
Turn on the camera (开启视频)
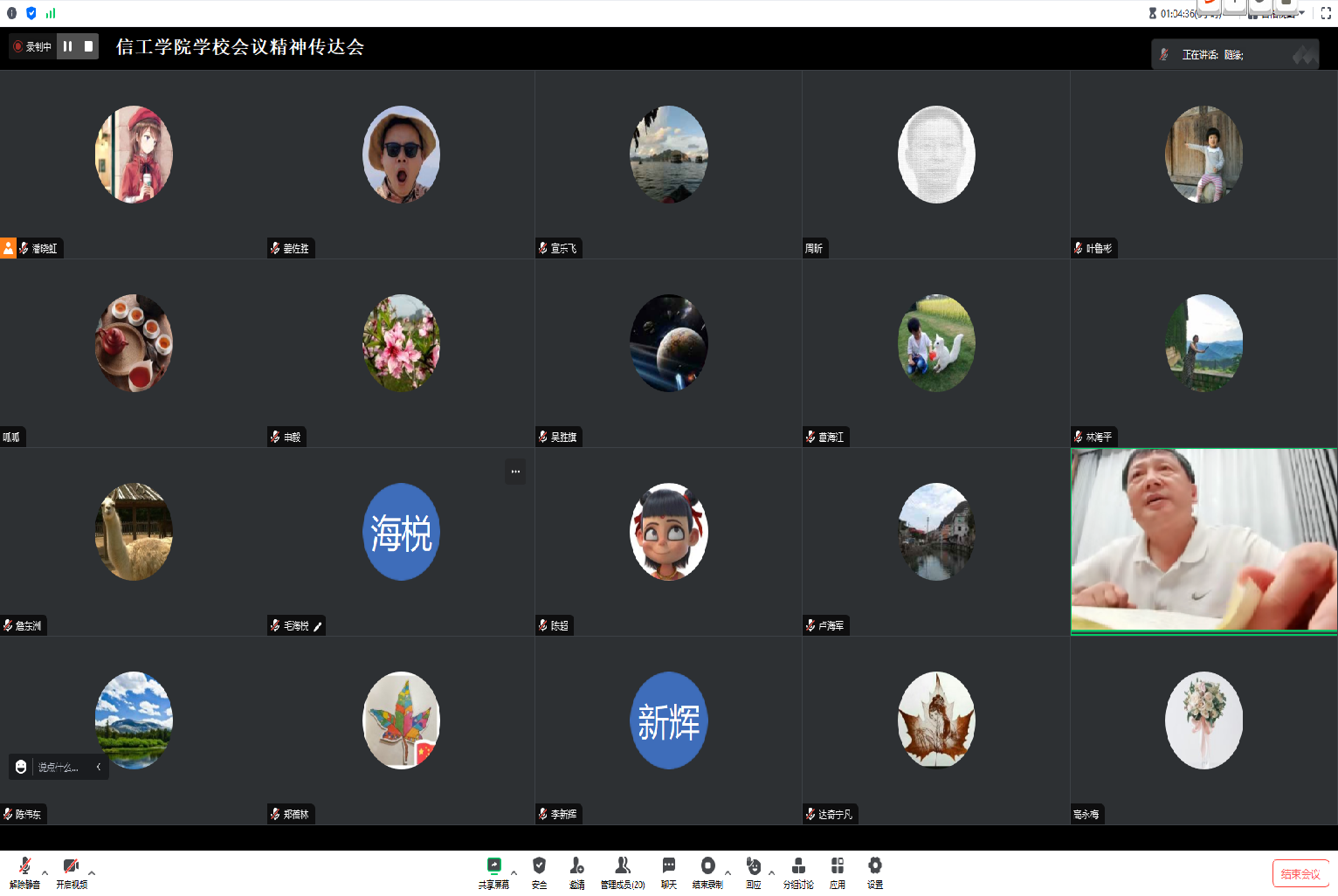point(71,871)
